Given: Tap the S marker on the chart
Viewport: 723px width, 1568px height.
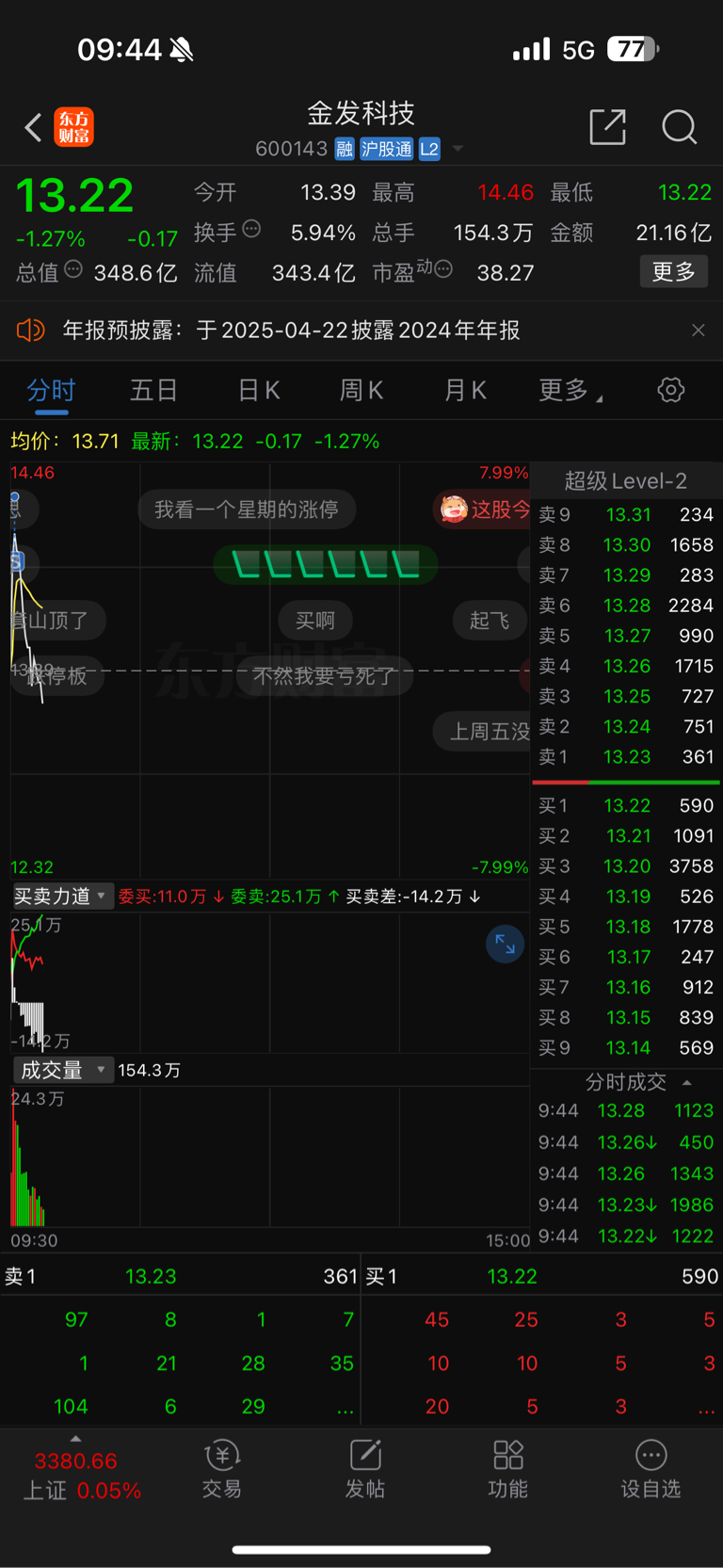Looking at the screenshot, I should (x=16, y=562).
